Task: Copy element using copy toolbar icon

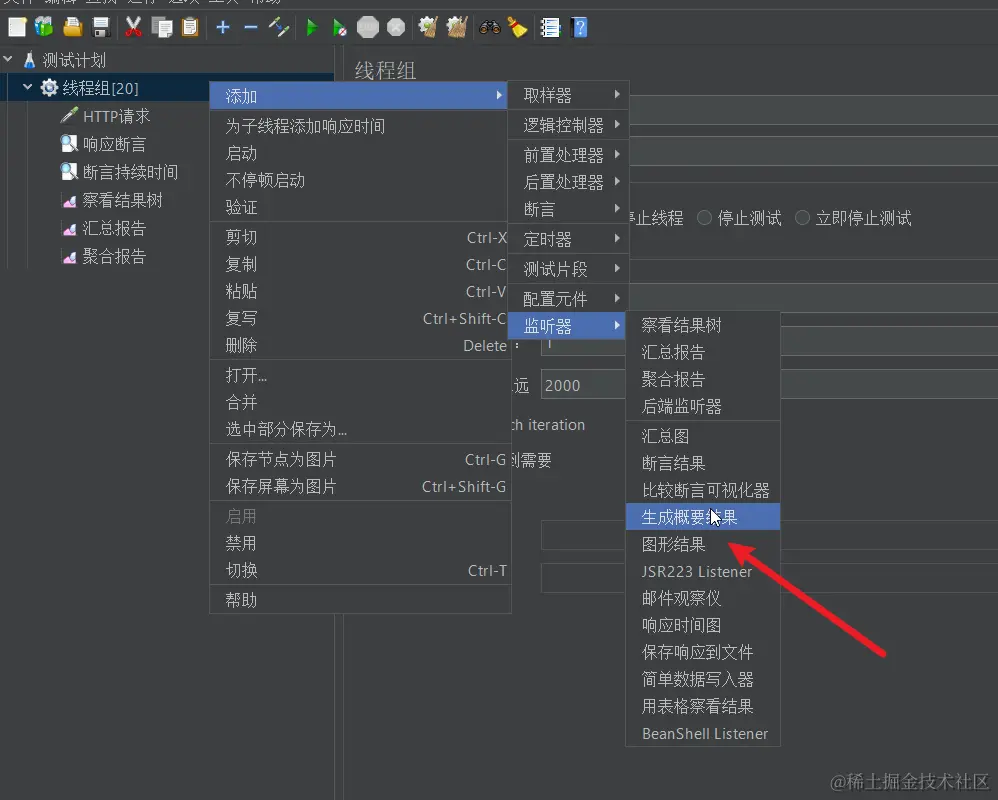Action: pos(160,27)
